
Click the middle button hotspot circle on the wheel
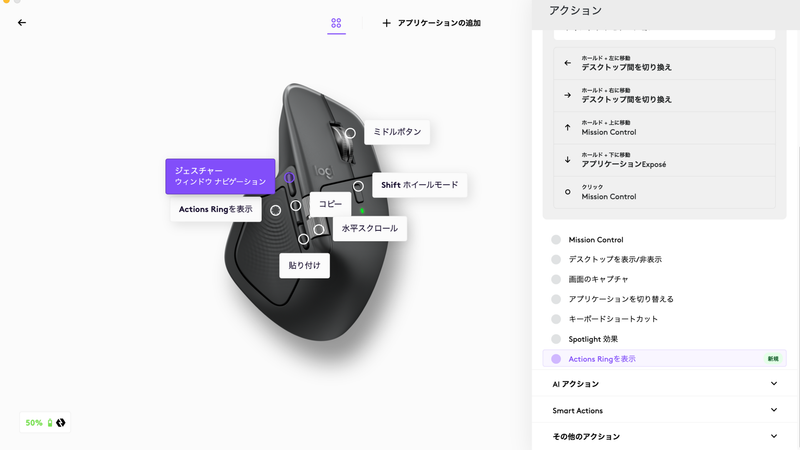[x=350, y=133]
